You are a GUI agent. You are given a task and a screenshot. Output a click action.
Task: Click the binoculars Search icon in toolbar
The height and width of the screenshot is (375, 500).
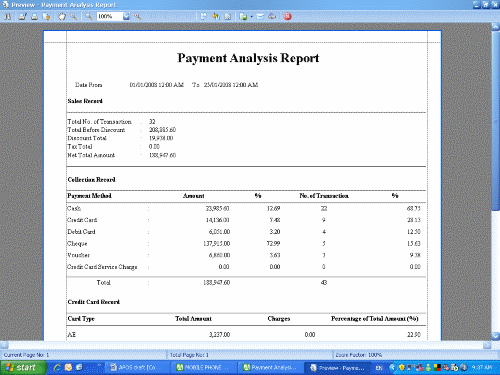(x=7, y=16)
